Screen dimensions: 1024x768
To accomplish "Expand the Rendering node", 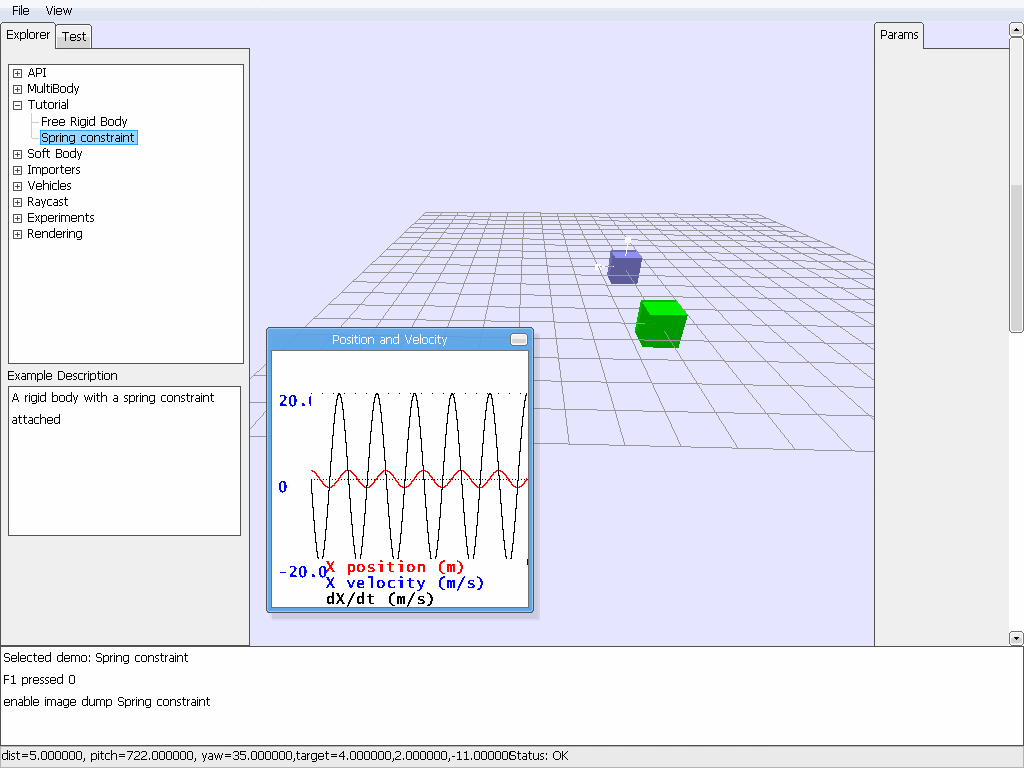I will (16, 233).
